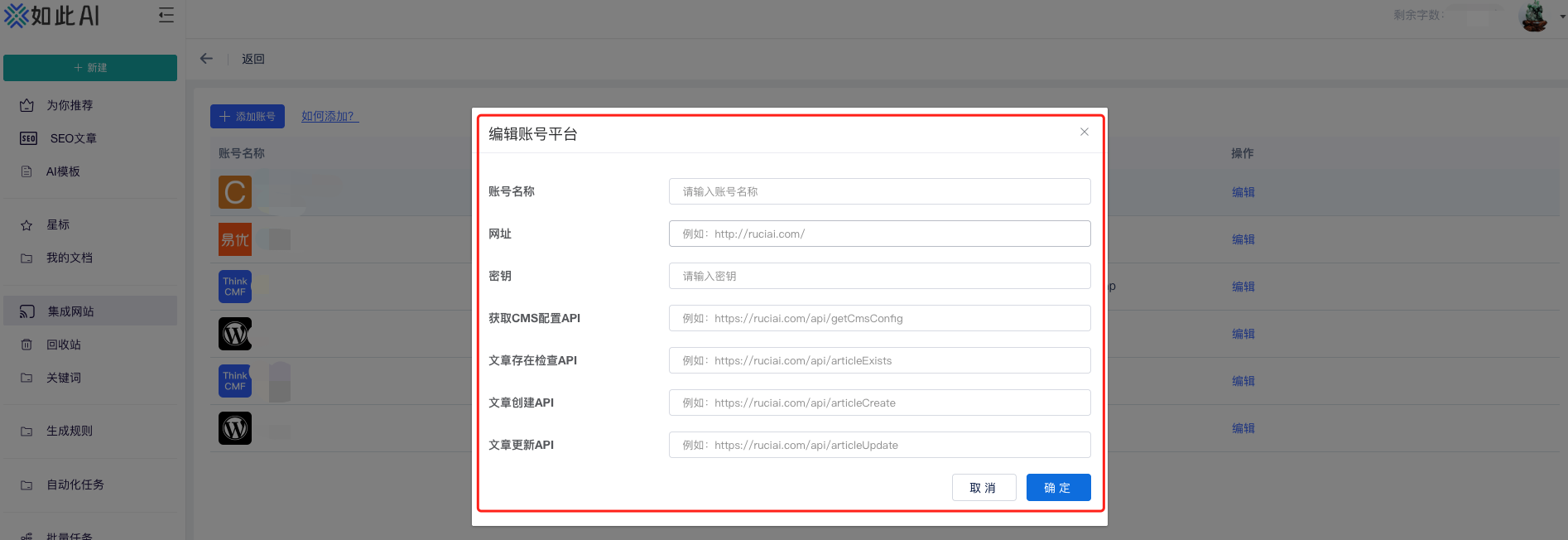Focus the 获取CMS配置API input field
This screenshot has height=540, width=1568.
(x=879, y=318)
